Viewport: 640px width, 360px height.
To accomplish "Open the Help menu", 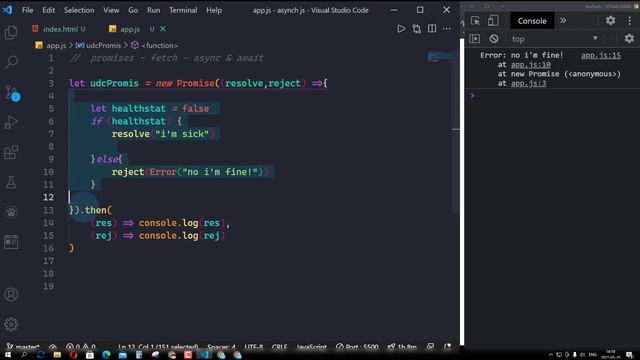I will pos(214,10).
